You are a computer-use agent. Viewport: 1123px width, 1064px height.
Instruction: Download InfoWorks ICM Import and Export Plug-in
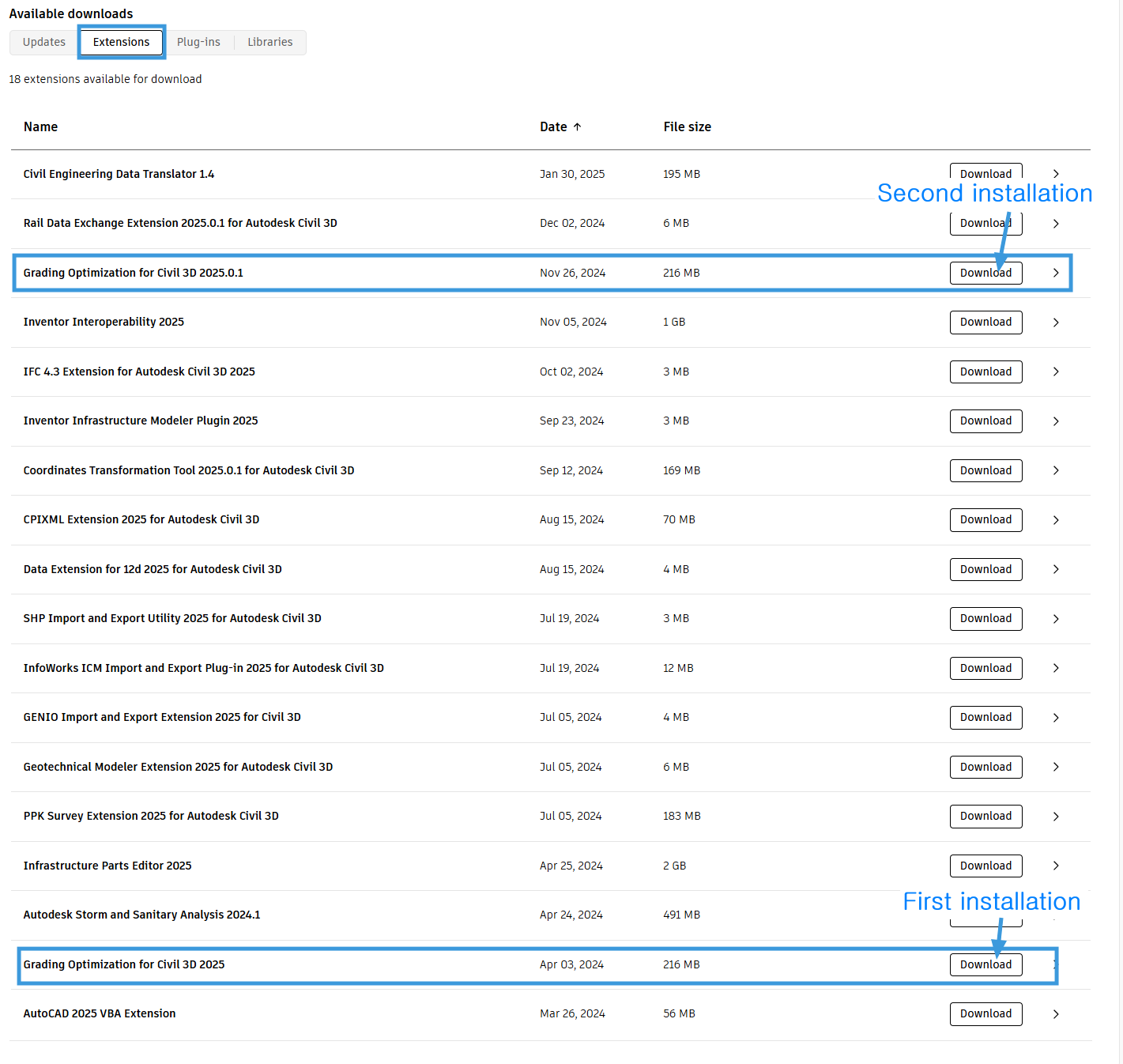(985, 668)
